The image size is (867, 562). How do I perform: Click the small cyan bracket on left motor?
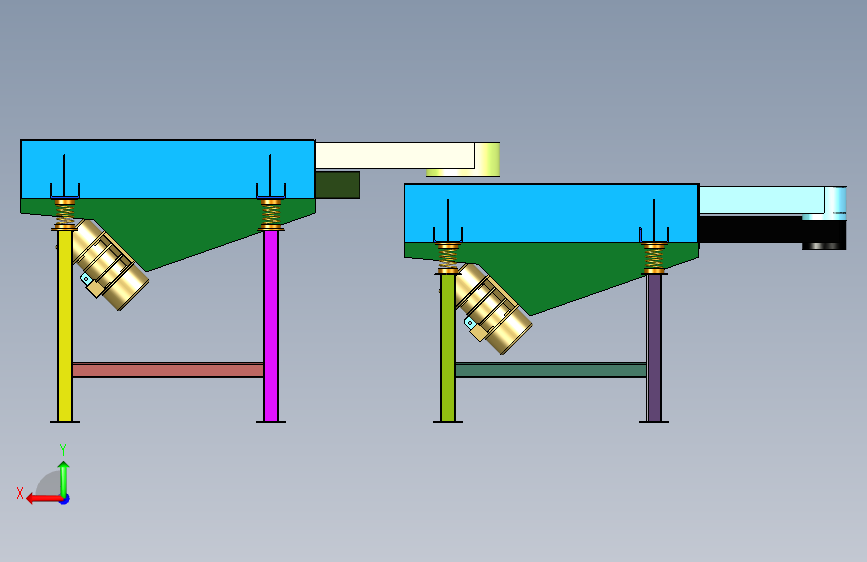pos(86,279)
